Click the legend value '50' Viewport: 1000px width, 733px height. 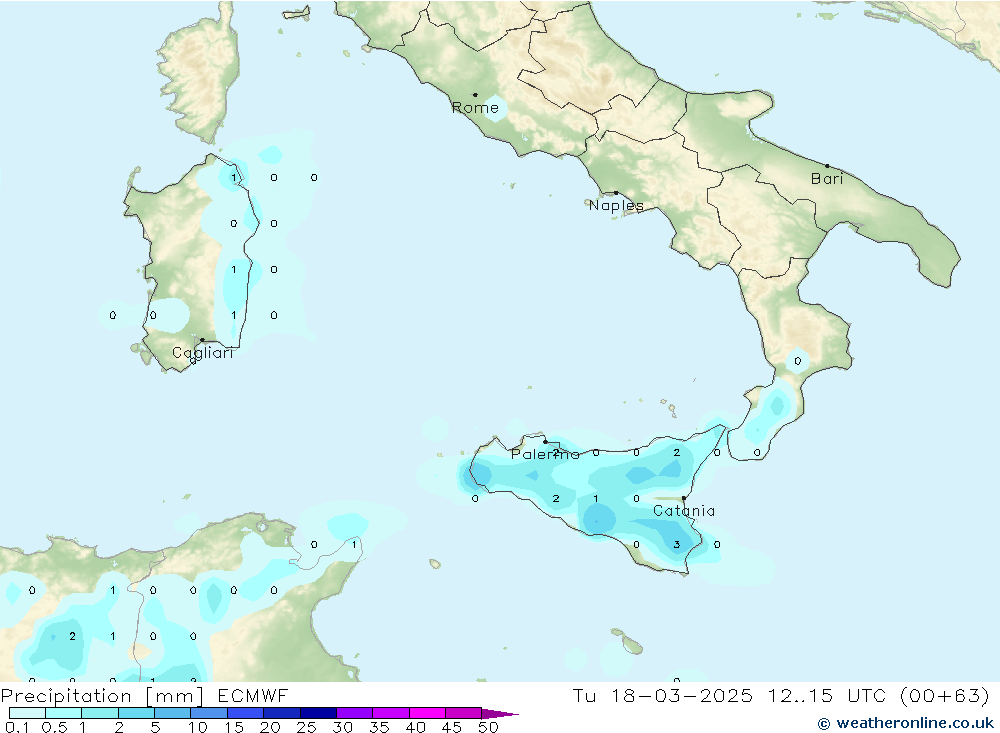488,727
